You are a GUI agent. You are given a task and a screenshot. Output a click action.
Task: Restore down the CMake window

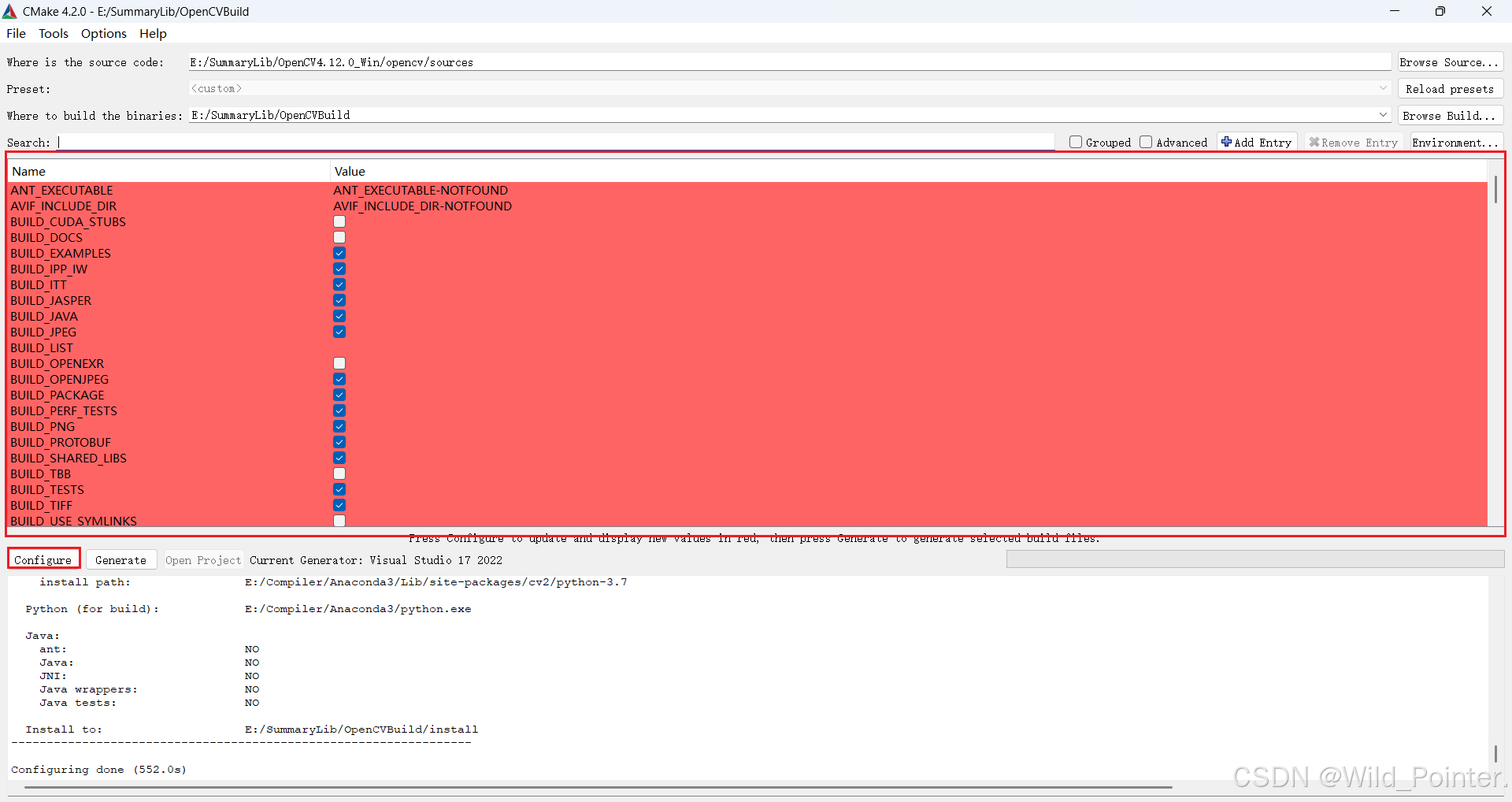tap(1440, 11)
